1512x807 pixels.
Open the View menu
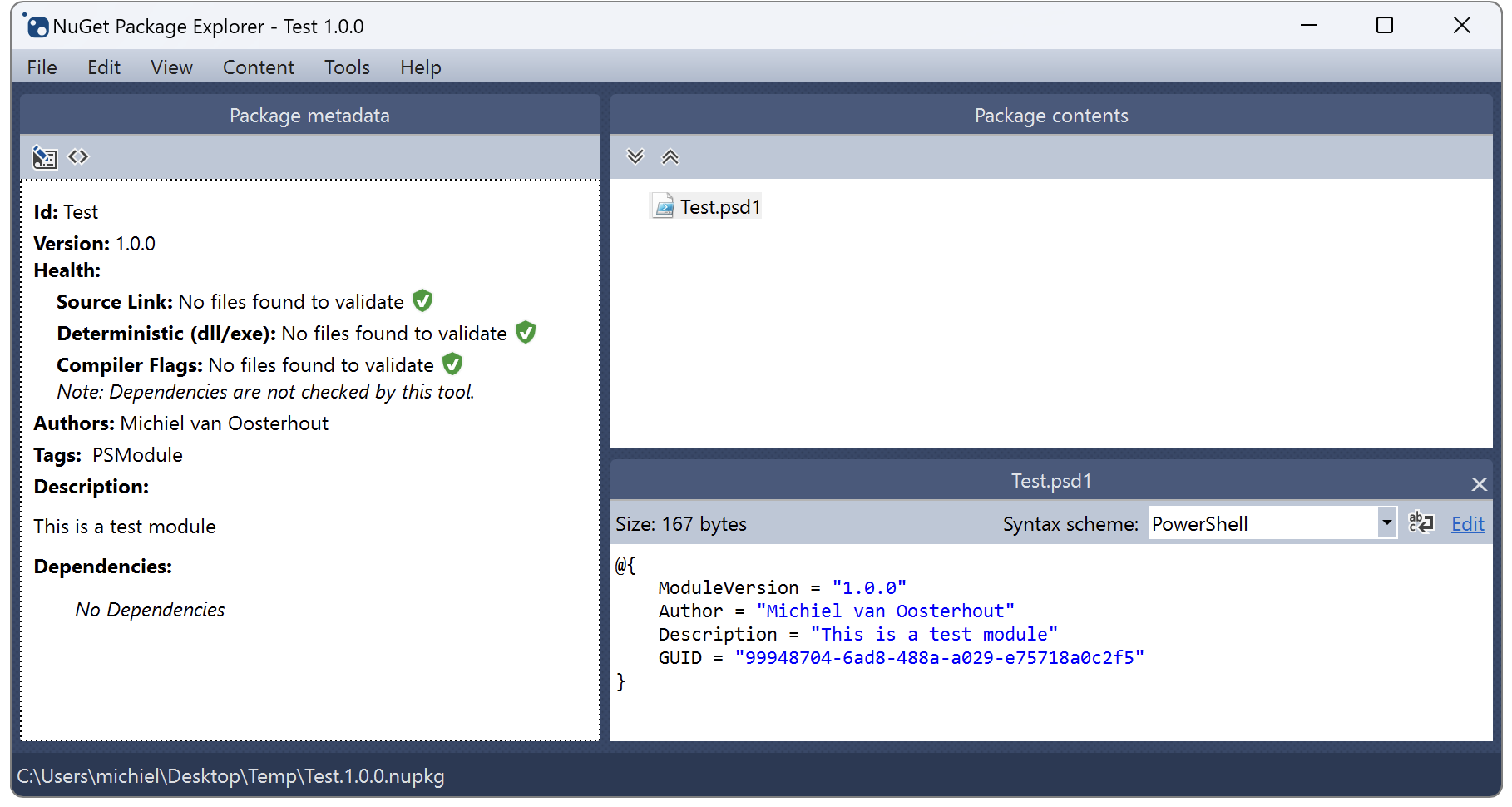pos(171,67)
